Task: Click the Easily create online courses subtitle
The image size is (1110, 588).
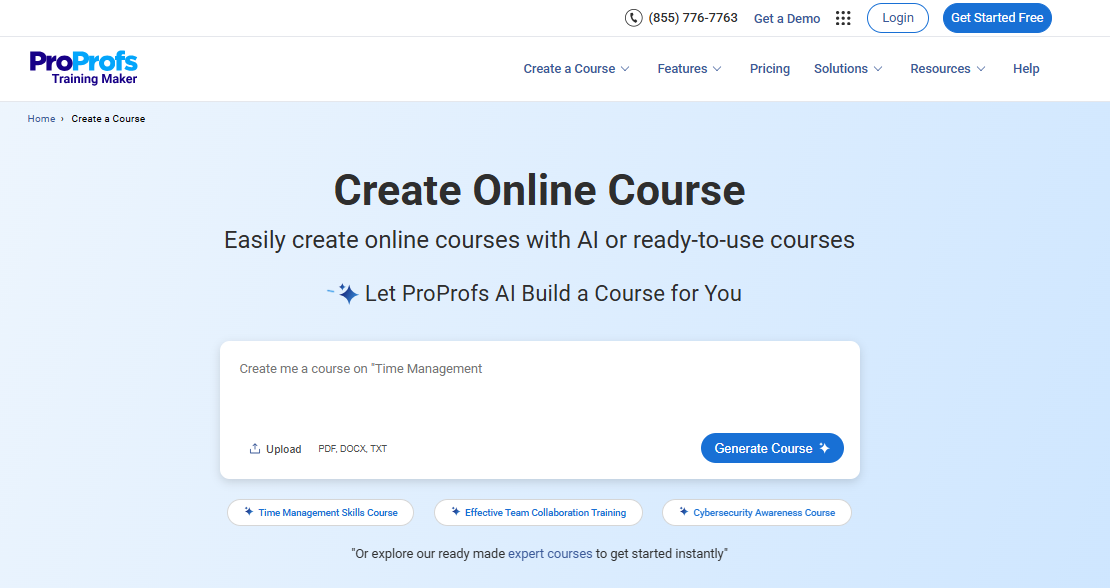Action: coord(539,240)
